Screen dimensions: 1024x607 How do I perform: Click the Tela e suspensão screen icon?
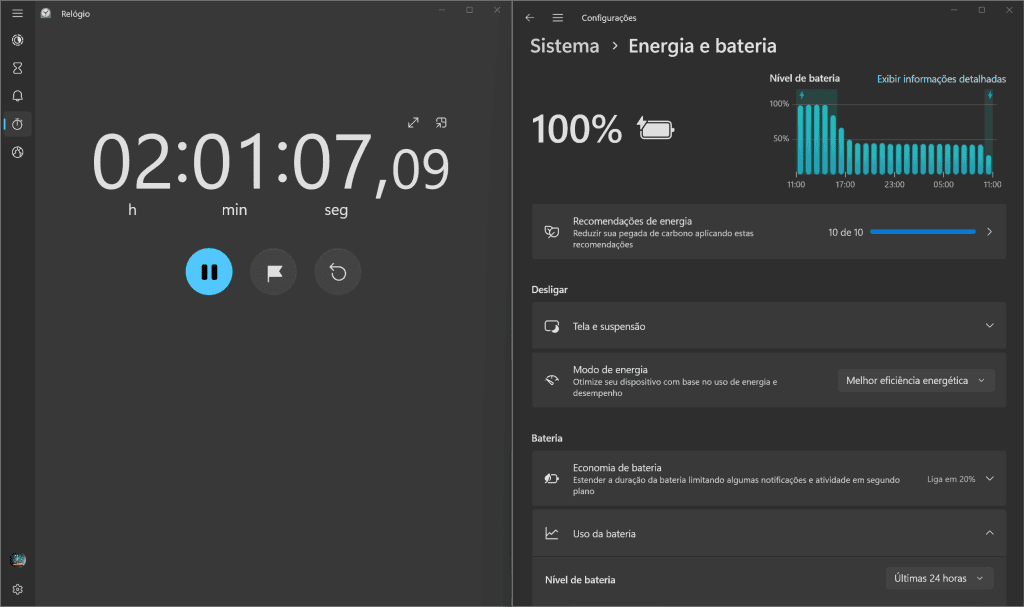pyautogui.click(x=552, y=326)
